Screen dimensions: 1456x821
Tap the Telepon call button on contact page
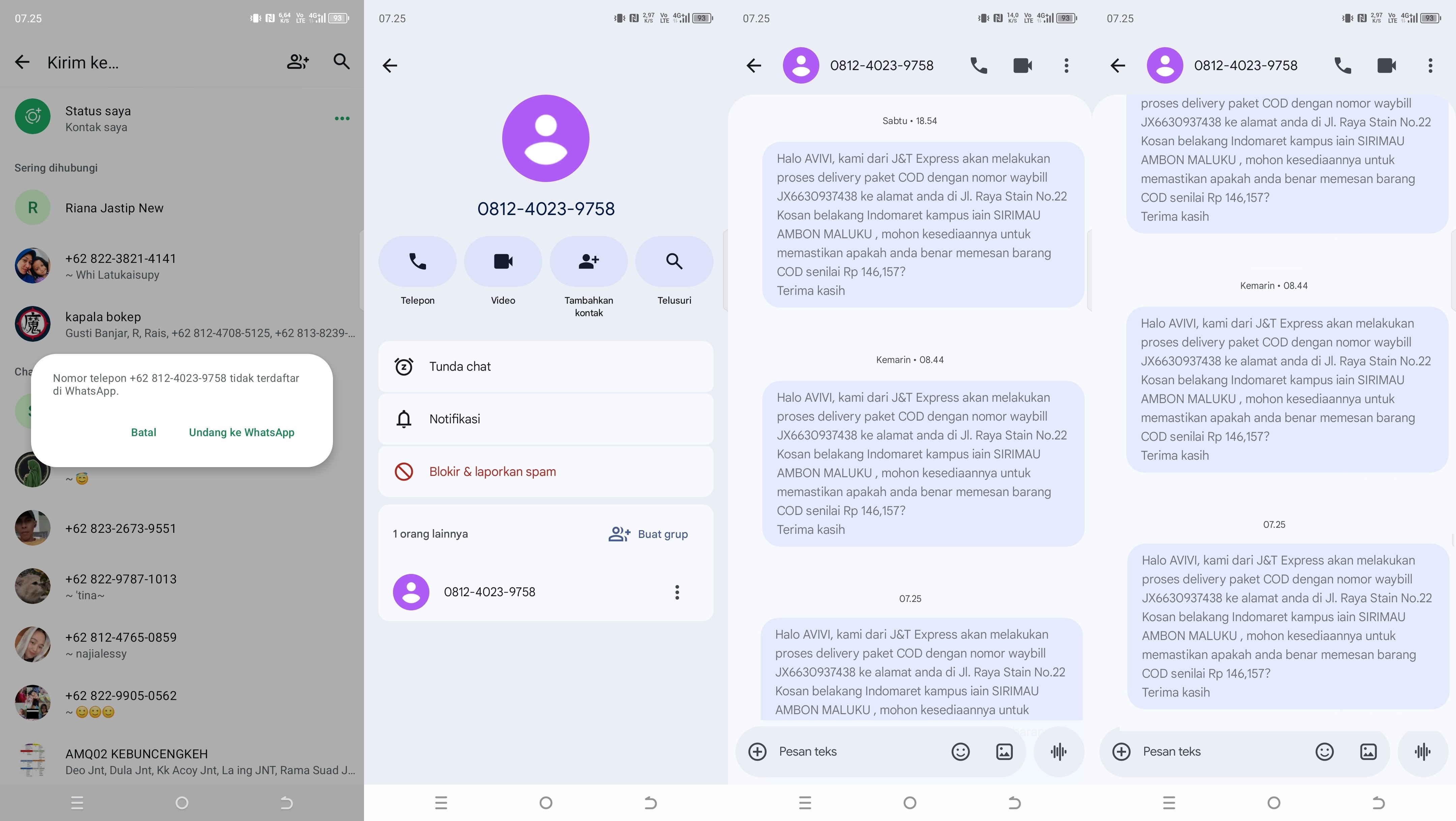417,262
